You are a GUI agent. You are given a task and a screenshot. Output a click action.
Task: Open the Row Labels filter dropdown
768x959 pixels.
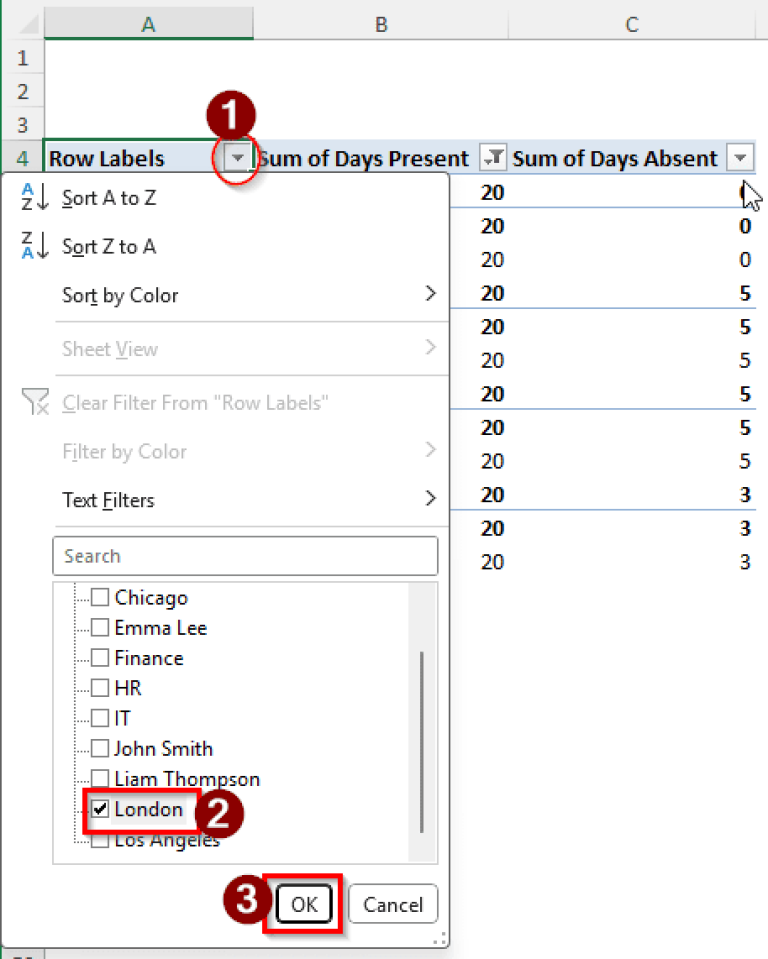click(237, 157)
